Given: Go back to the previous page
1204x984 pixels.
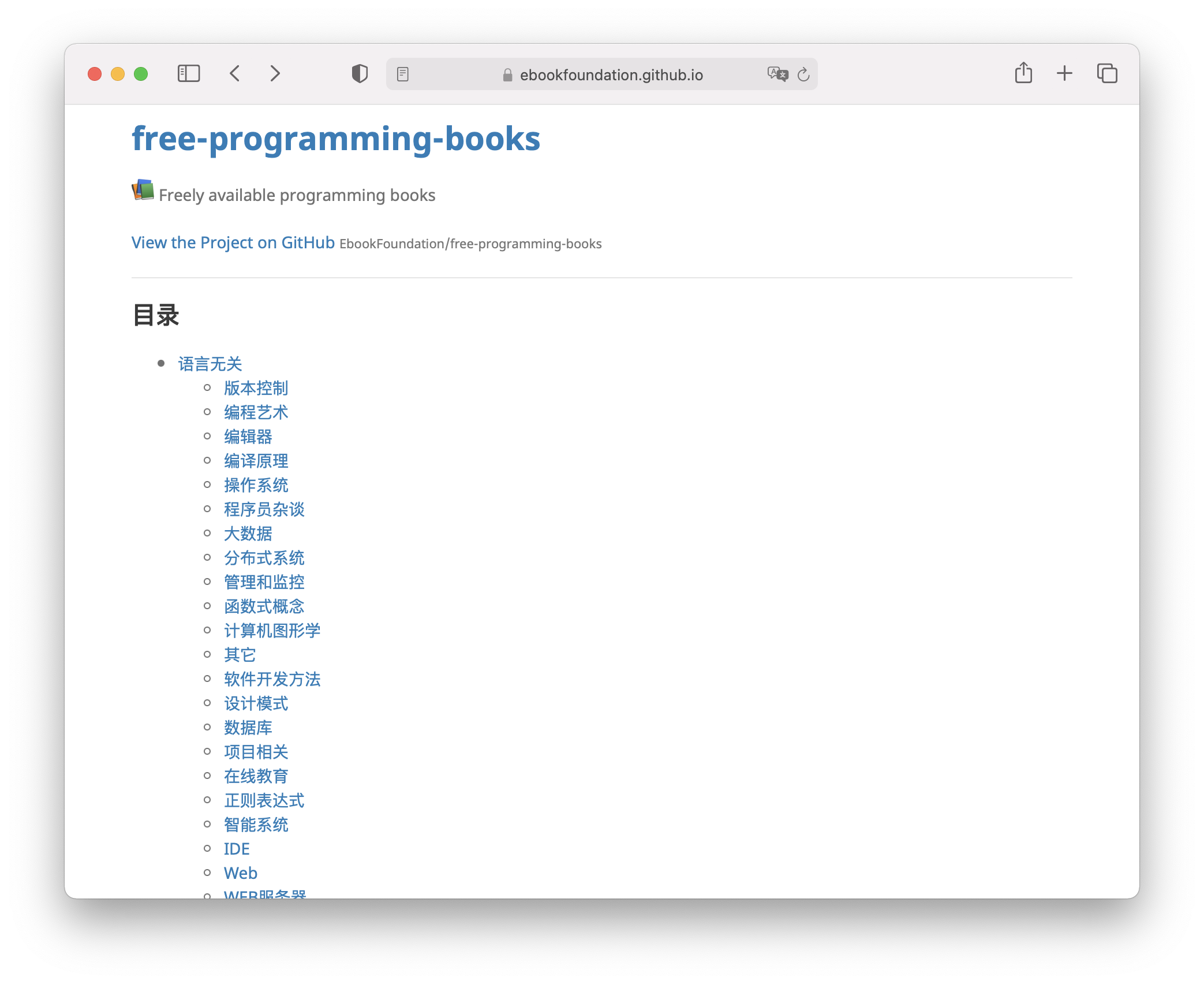Looking at the screenshot, I should (x=234, y=74).
